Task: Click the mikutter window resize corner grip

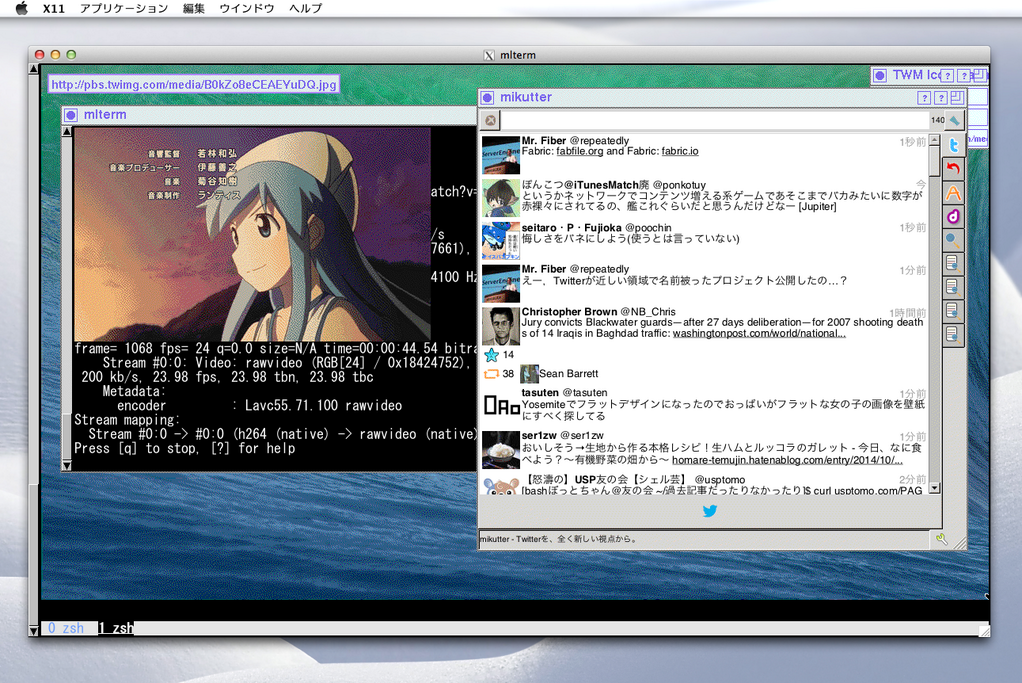Action: point(959,542)
